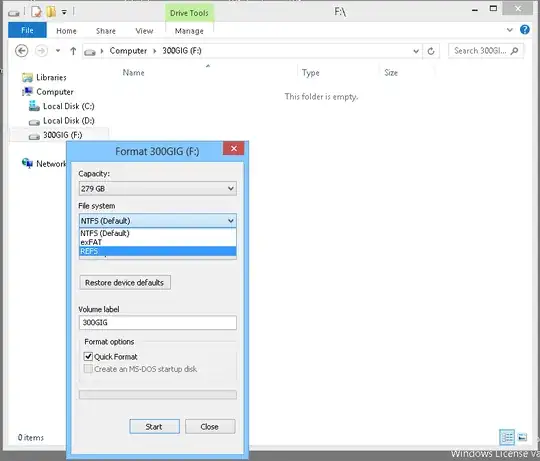Screen dimensions: 540x461
Task: Select Network in navigation pane
Action: click(x=44, y=164)
